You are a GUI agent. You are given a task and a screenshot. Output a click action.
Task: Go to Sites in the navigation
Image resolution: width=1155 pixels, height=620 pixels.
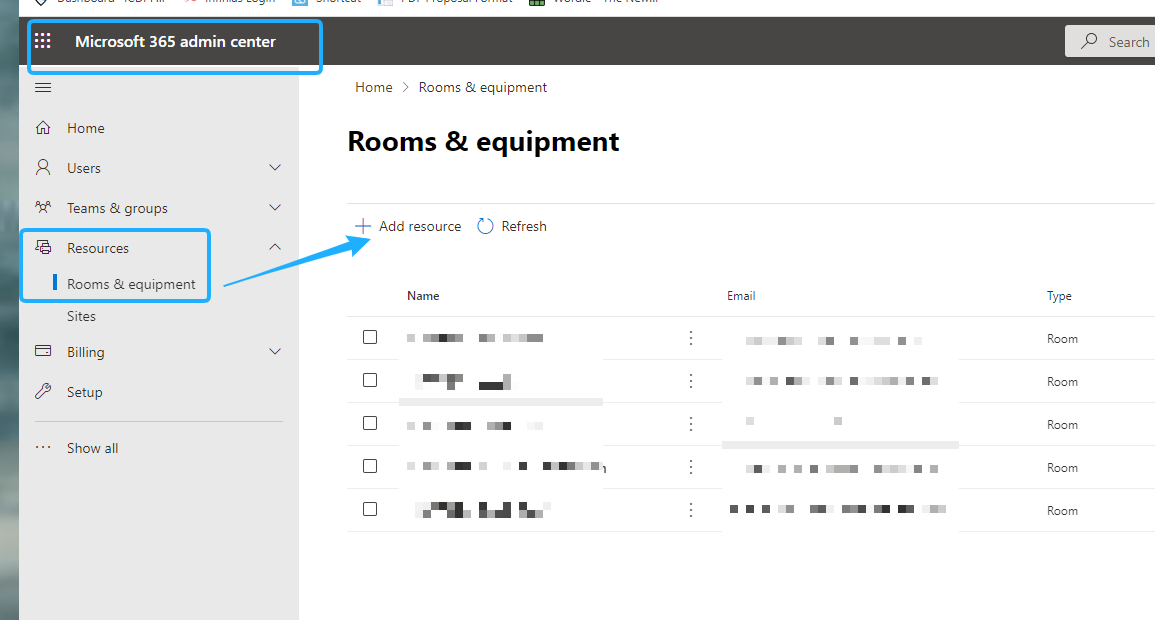[x=80, y=315]
